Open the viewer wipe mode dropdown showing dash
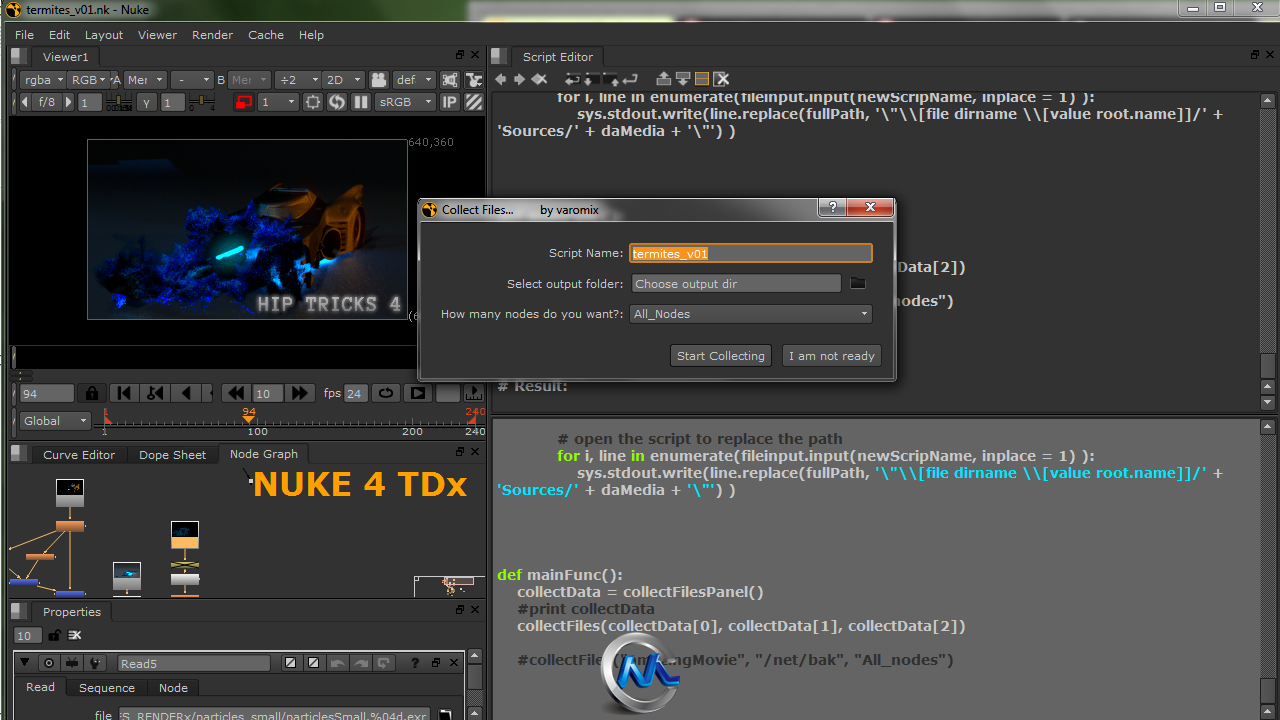Viewport: 1280px width, 720px height. point(192,80)
